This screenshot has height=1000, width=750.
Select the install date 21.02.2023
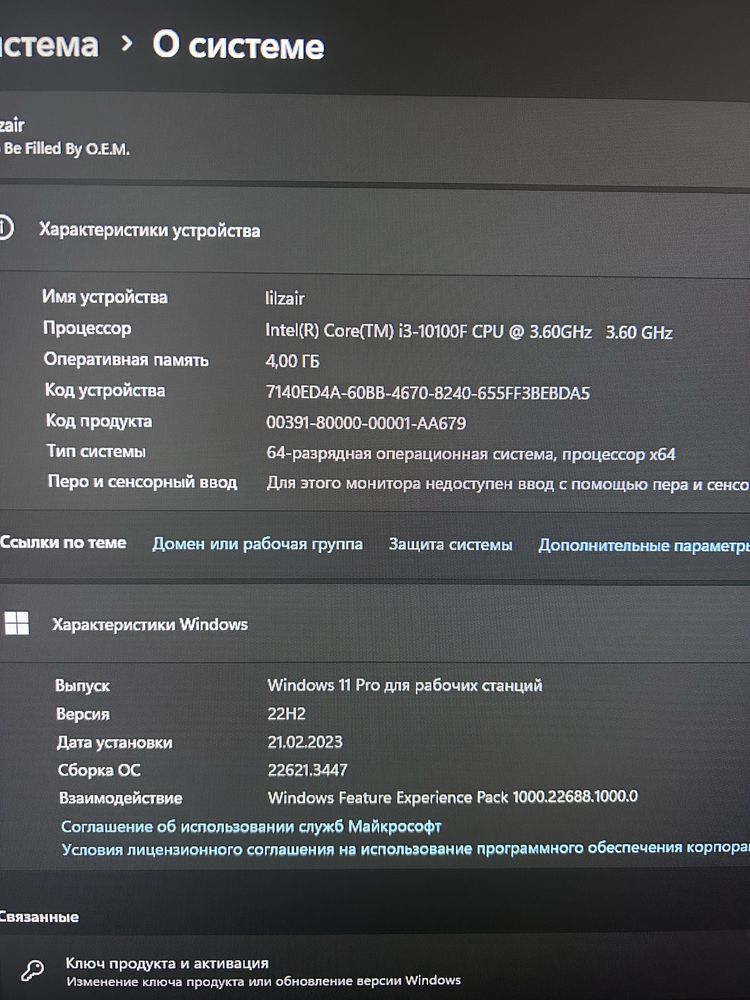[x=305, y=742]
